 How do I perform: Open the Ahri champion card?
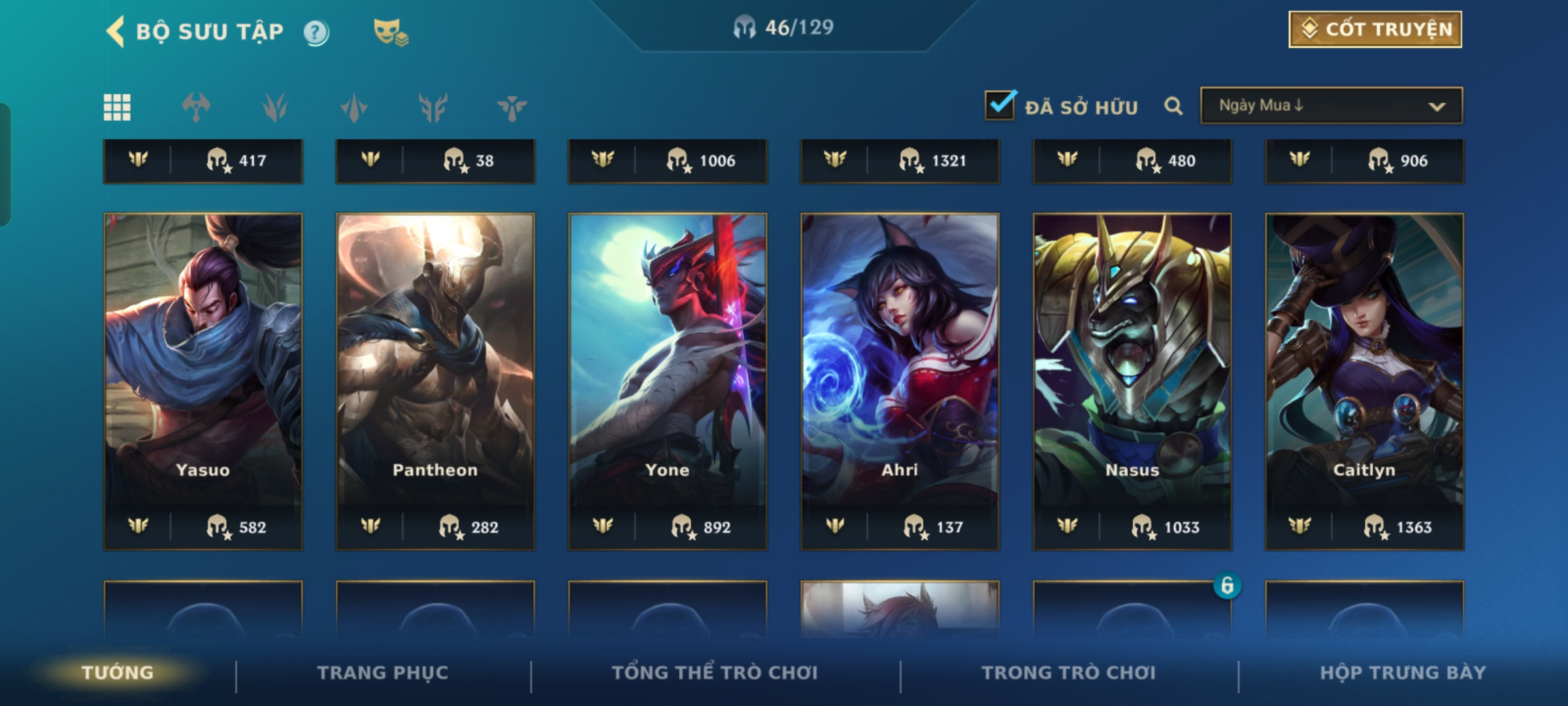pyautogui.click(x=900, y=382)
